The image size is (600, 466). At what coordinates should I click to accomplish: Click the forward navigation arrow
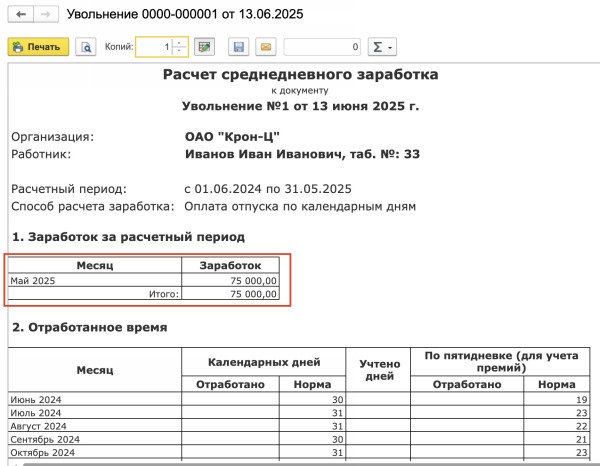point(45,15)
